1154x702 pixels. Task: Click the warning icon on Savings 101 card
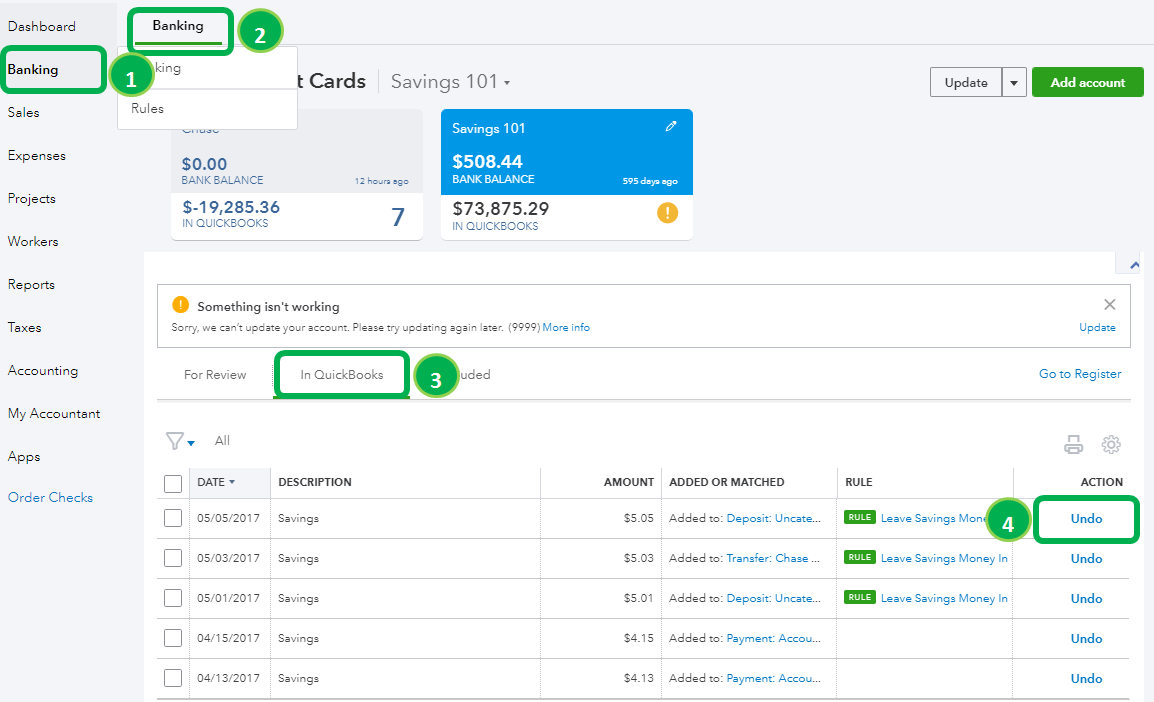(668, 213)
